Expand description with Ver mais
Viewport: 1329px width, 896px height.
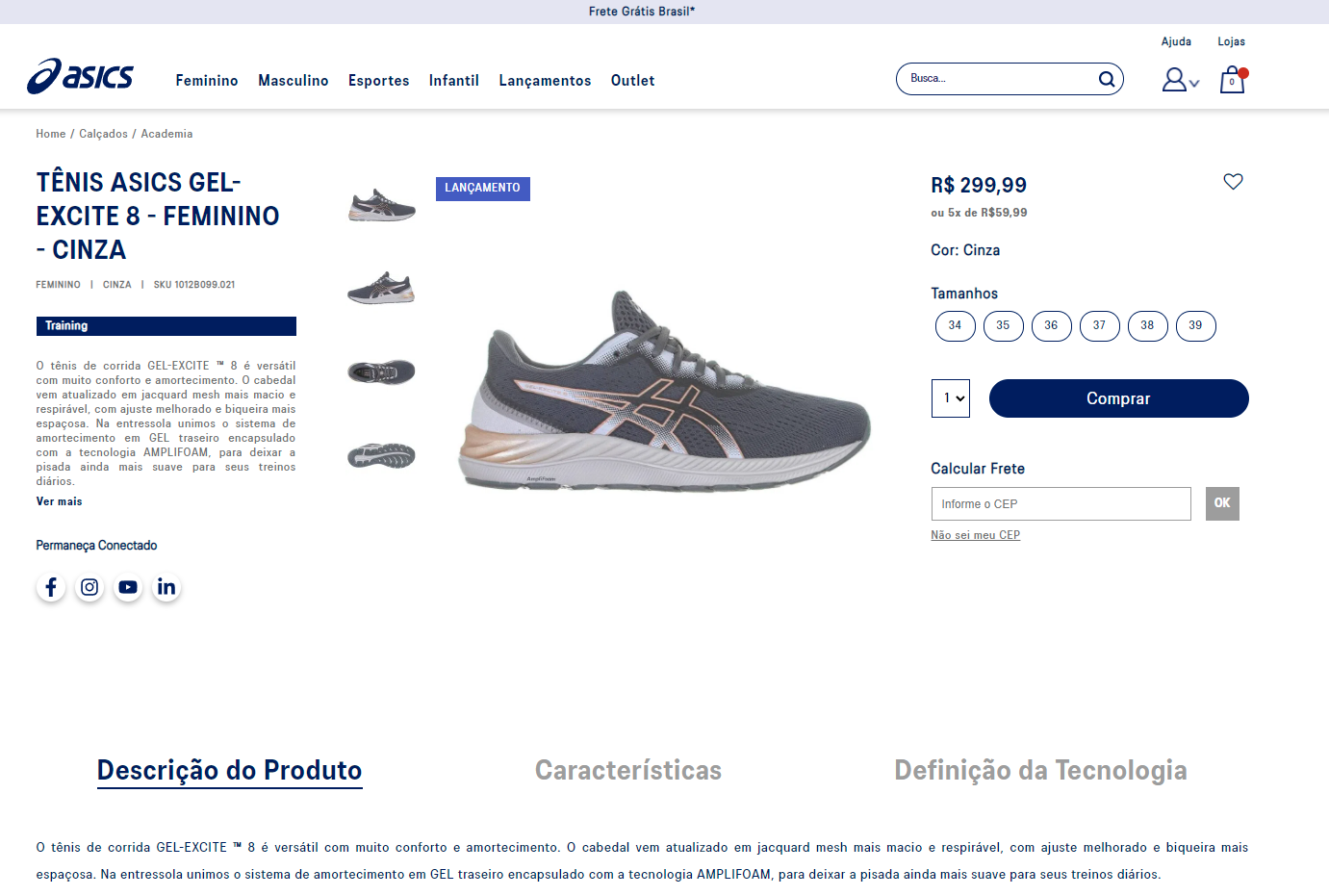click(59, 501)
